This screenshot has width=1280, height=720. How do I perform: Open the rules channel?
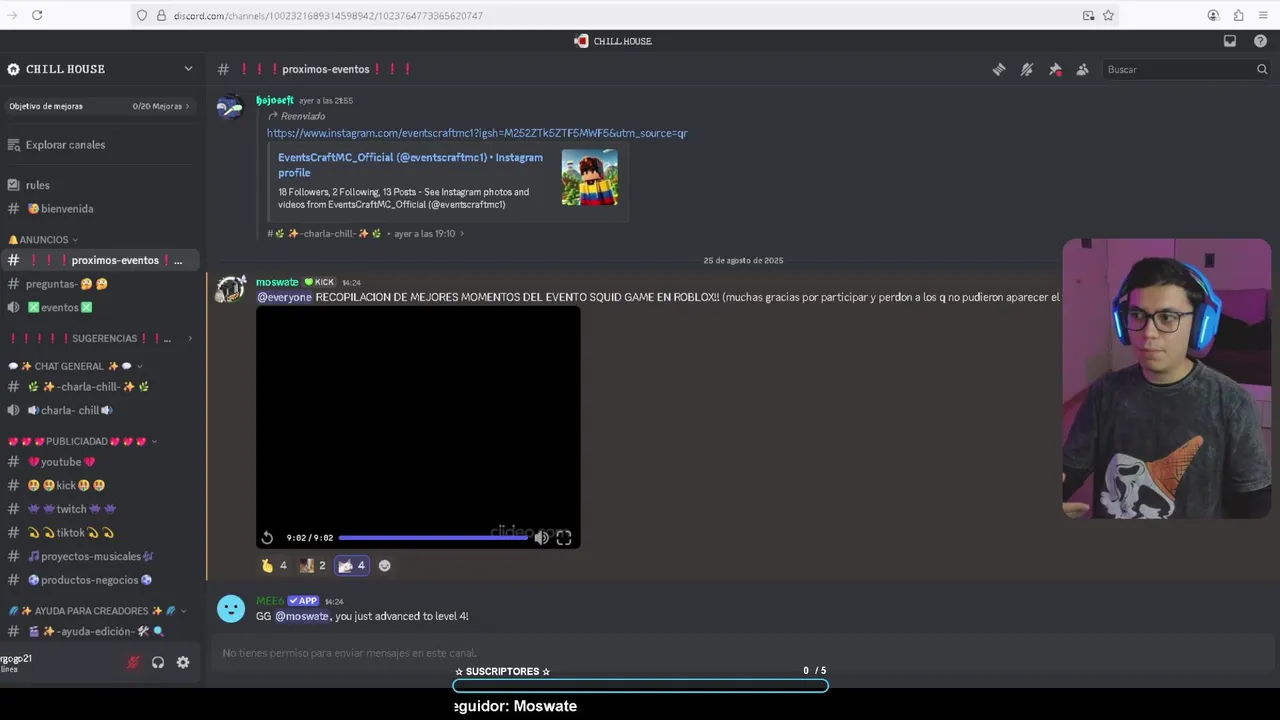pyautogui.click(x=38, y=185)
